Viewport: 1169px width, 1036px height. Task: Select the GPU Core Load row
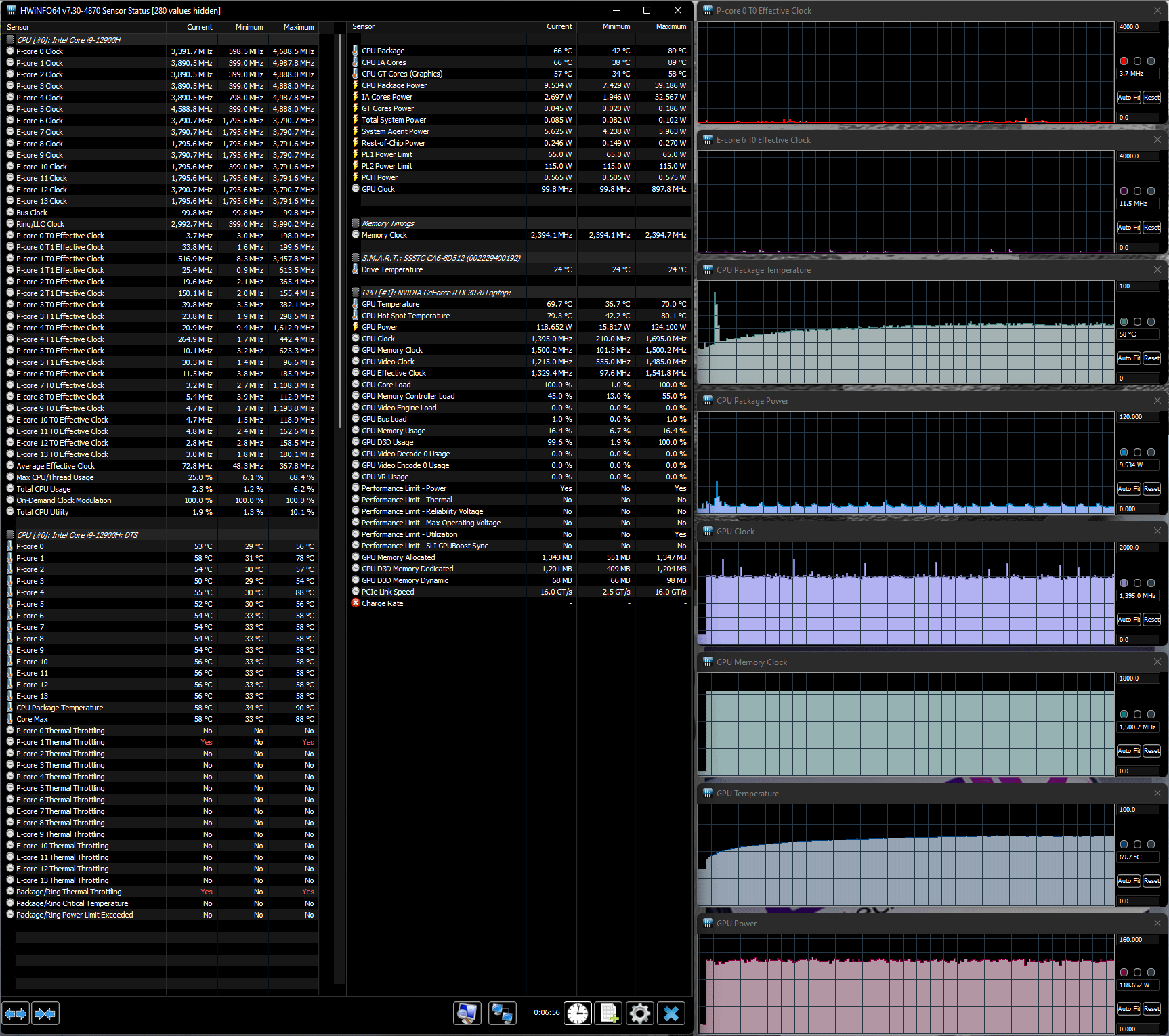click(519, 385)
